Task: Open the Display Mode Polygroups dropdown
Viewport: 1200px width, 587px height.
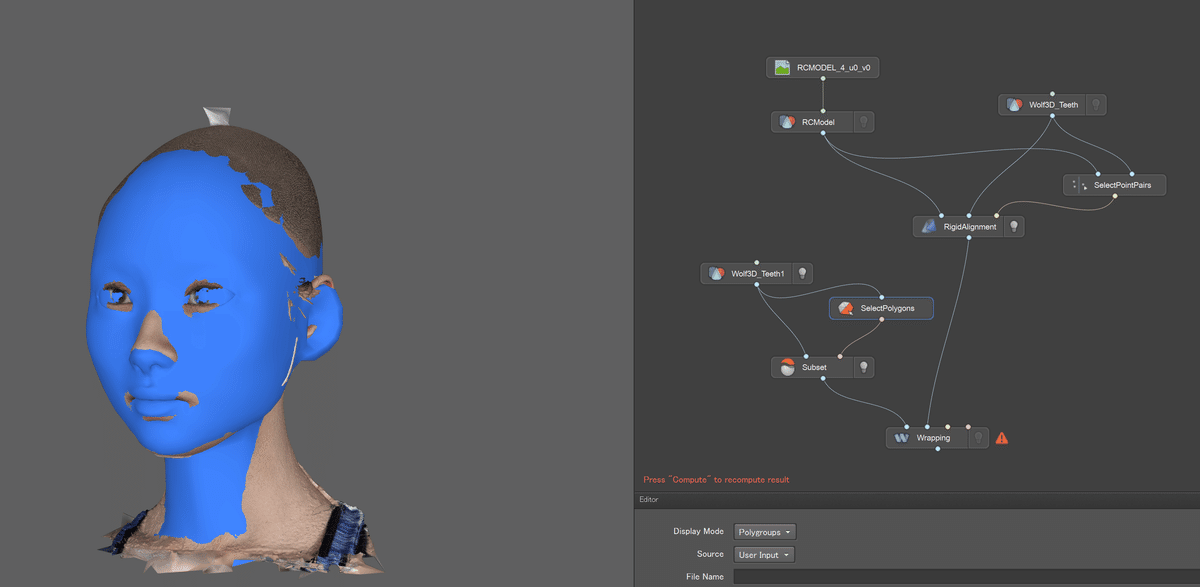Action: tap(765, 532)
